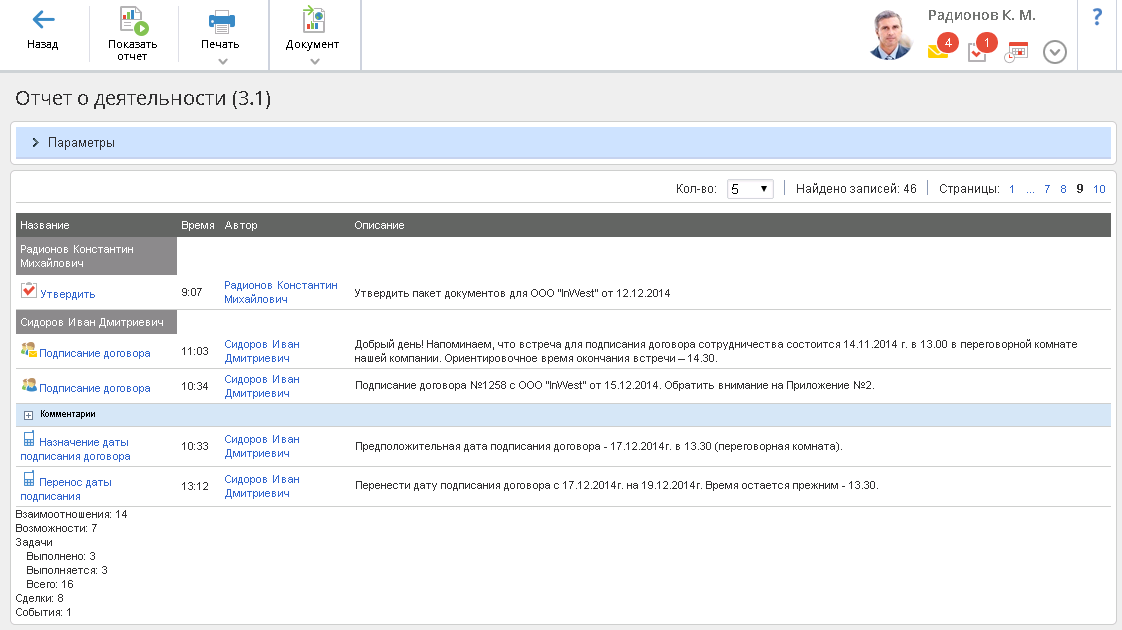This screenshot has width=1122, height=630.
Task: Open the Кол-во records count dropdown
Action: click(x=750, y=189)
